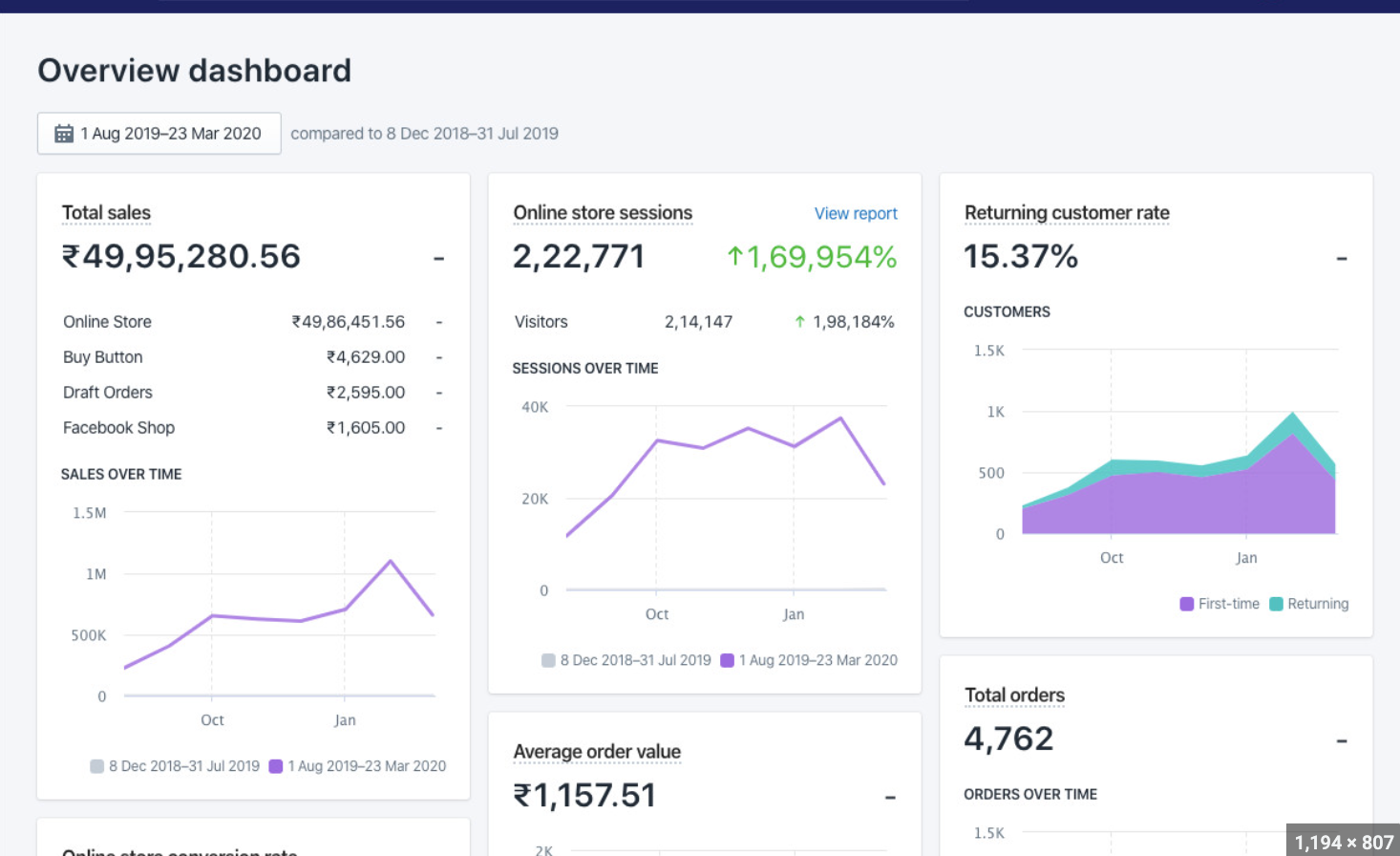Click the 15.37% returning customer rate
Image resolution: width=1400 pixels, height=856 pixels.
pos(1020,256)
